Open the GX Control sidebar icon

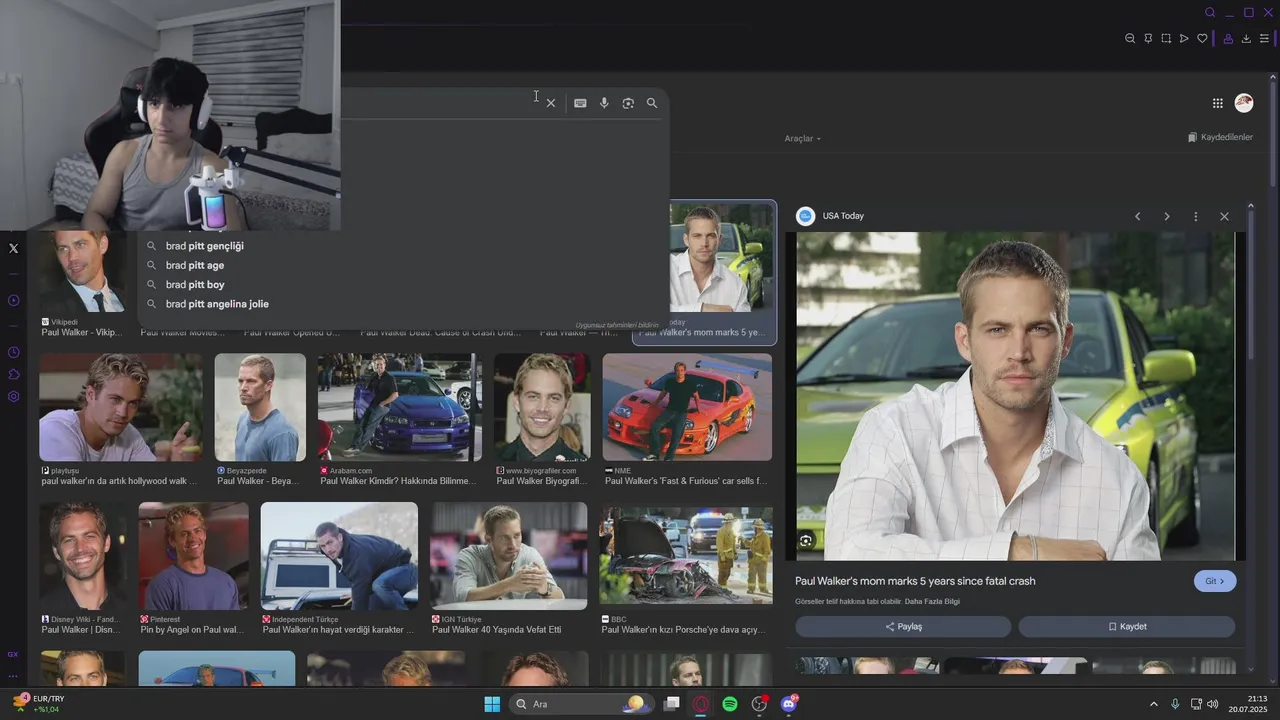(x=13, y=654)
